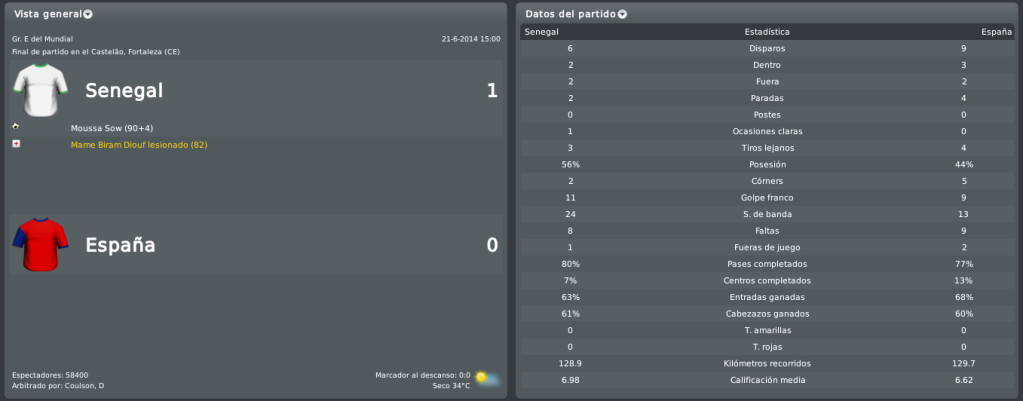This screenshot has height=401, width=1023.
Task: Click the Estadística column header
Action: [767, 32]
